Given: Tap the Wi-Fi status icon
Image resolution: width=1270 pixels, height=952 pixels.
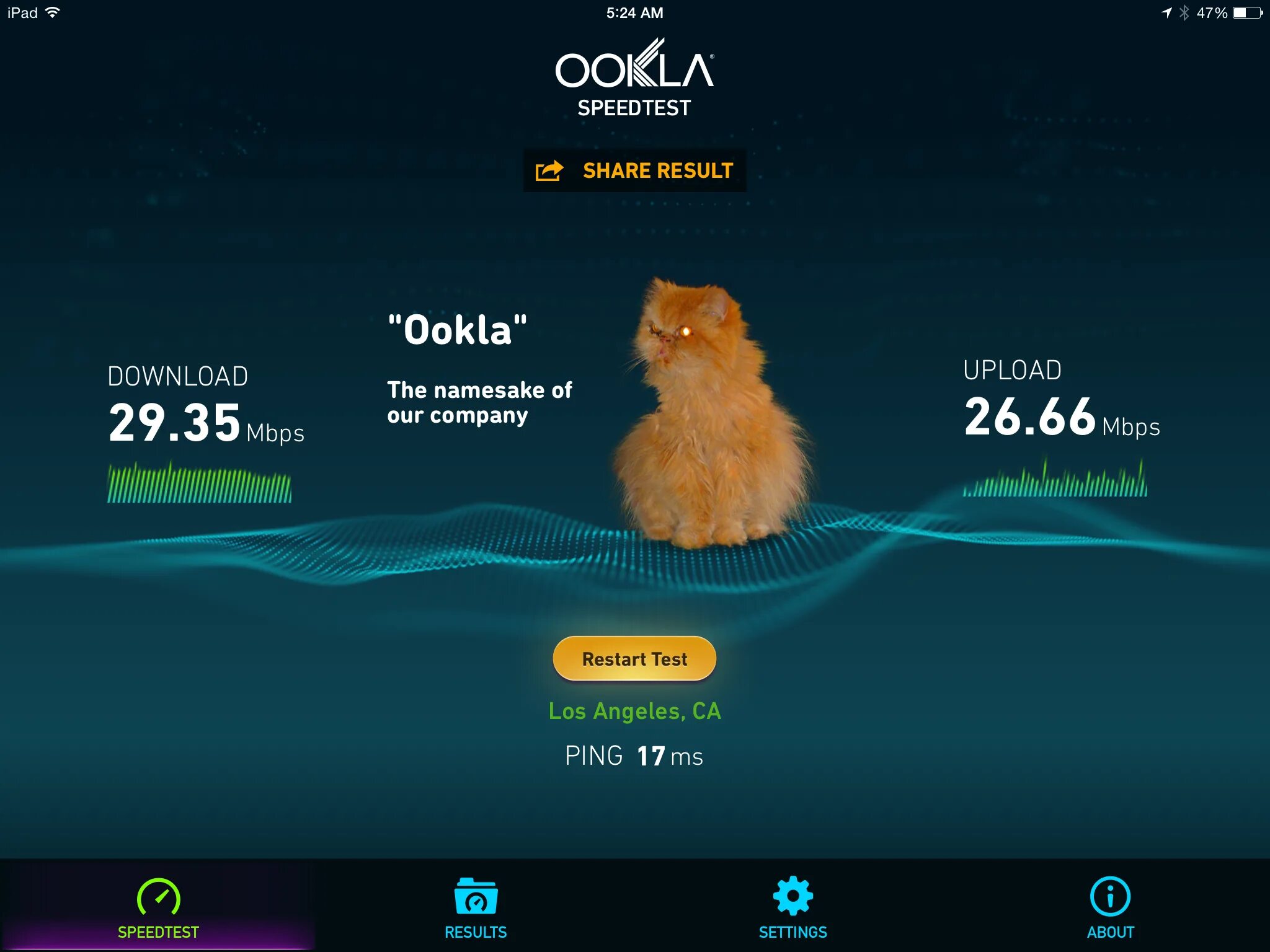Looking at the screenshot, I should (x=53, y=12).
